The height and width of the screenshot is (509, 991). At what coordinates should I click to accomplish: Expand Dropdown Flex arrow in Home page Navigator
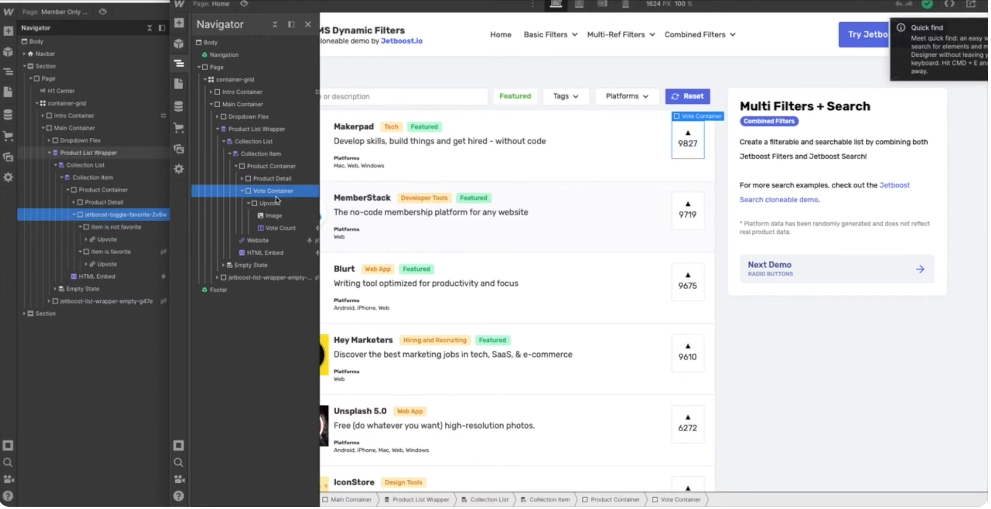click(x=217, y=116)
